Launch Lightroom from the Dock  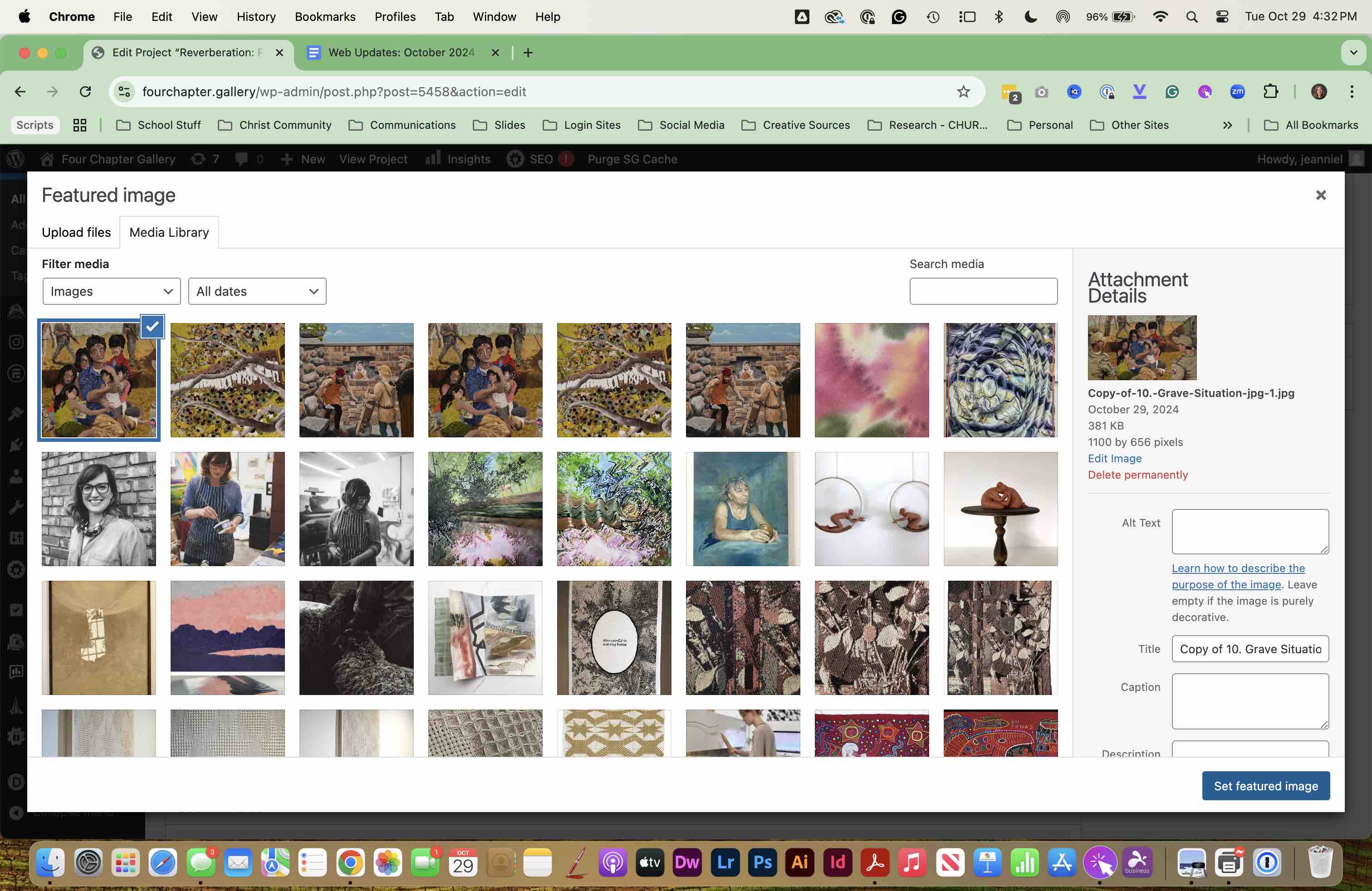click(x=725, y=862)
